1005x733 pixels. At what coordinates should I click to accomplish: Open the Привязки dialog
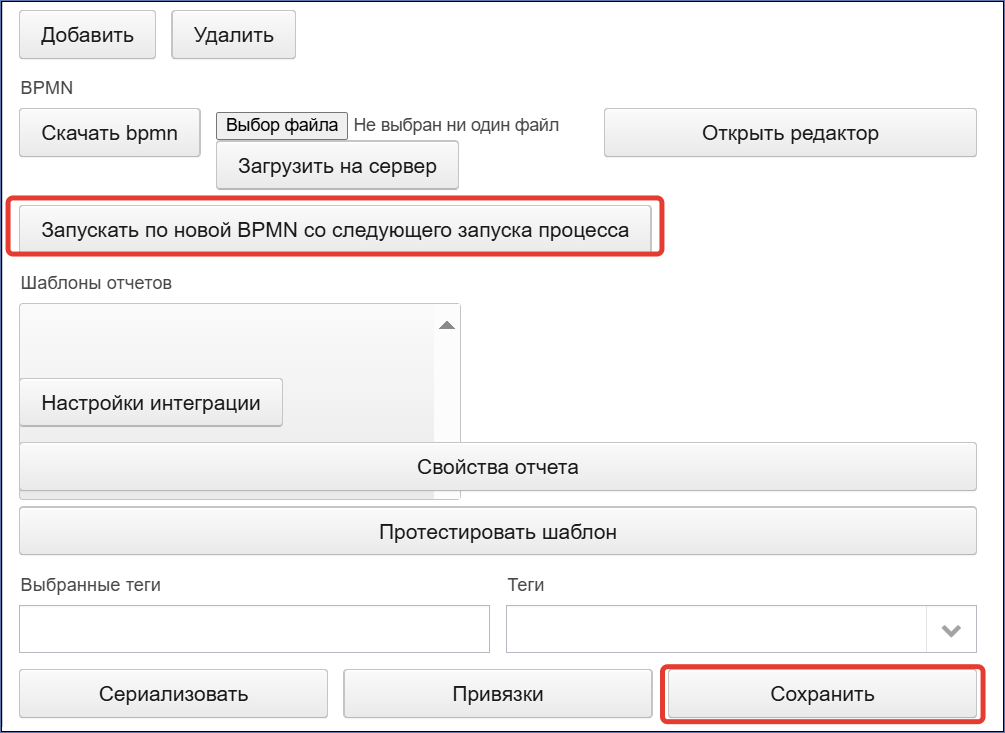point(498,694)
